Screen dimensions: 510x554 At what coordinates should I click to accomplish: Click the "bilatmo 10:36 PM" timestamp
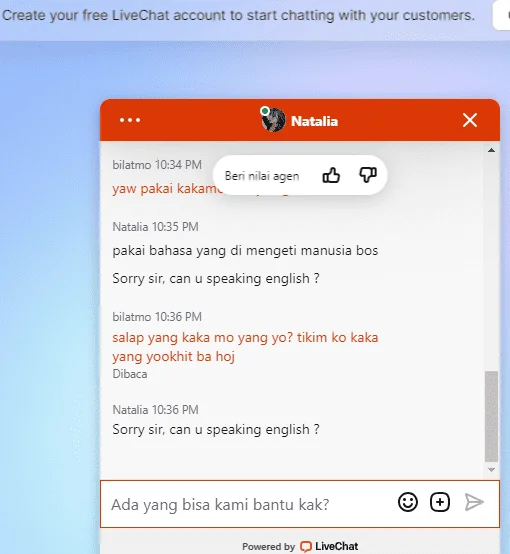point(157,317)
